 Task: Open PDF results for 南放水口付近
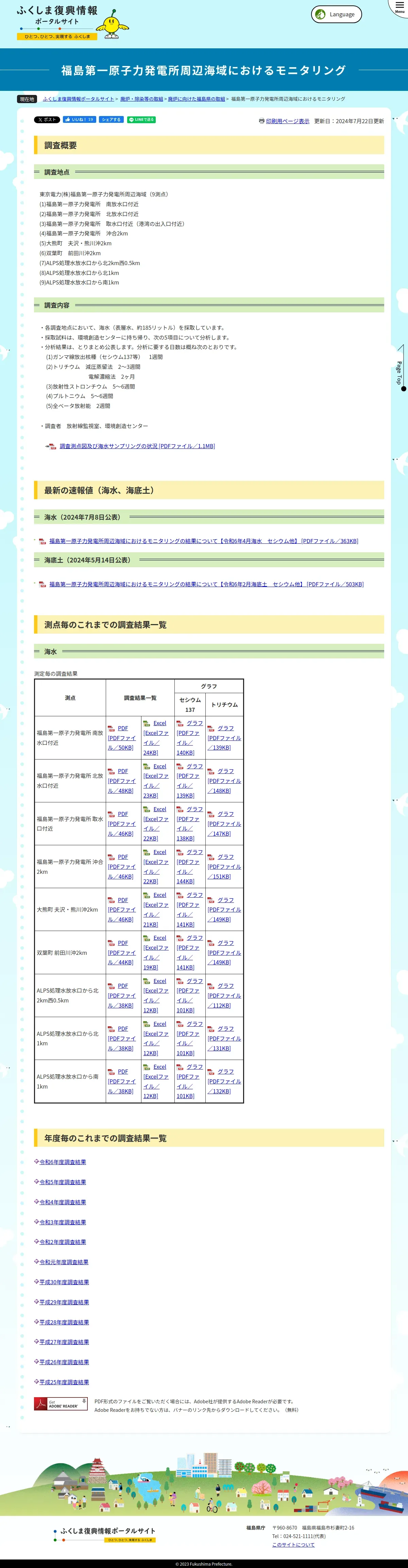coord(122,738)
